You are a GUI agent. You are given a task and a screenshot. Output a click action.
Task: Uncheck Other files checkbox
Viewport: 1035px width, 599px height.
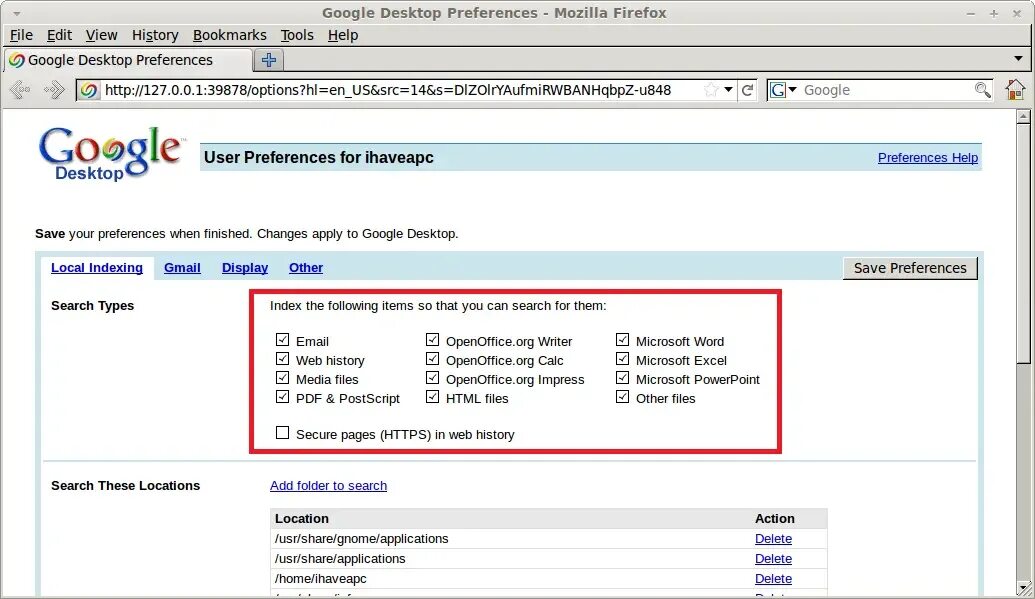point(622,397)
